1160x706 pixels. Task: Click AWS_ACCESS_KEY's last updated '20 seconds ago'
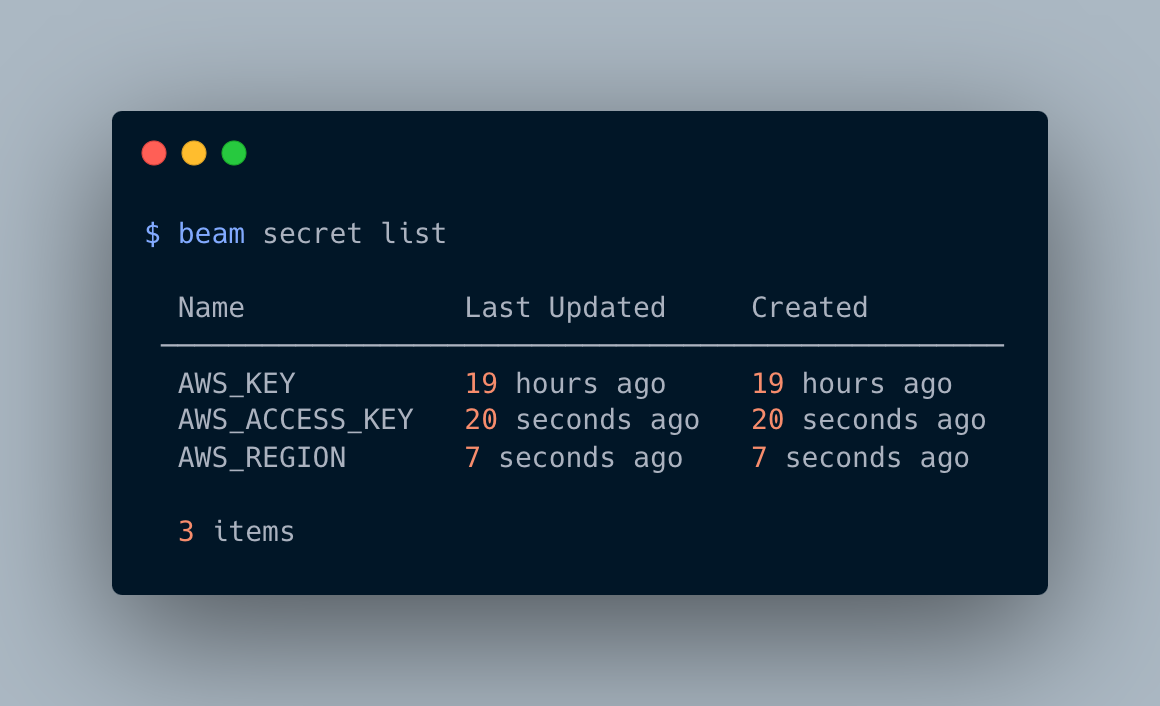tap(582, 420)
